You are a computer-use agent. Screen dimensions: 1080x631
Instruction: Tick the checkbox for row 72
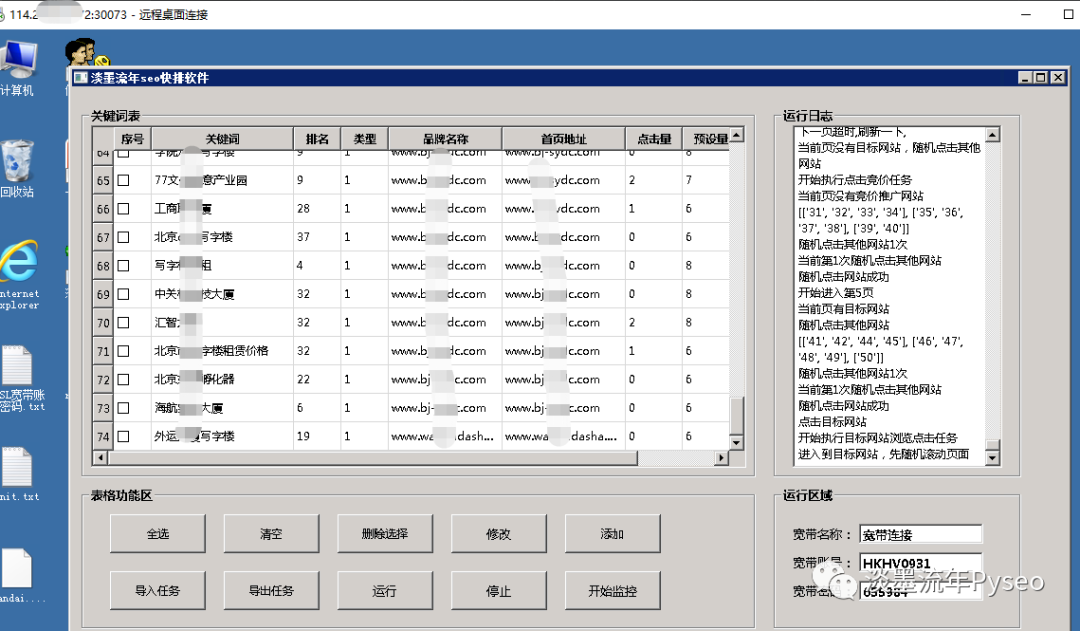(x=123, y=380)
